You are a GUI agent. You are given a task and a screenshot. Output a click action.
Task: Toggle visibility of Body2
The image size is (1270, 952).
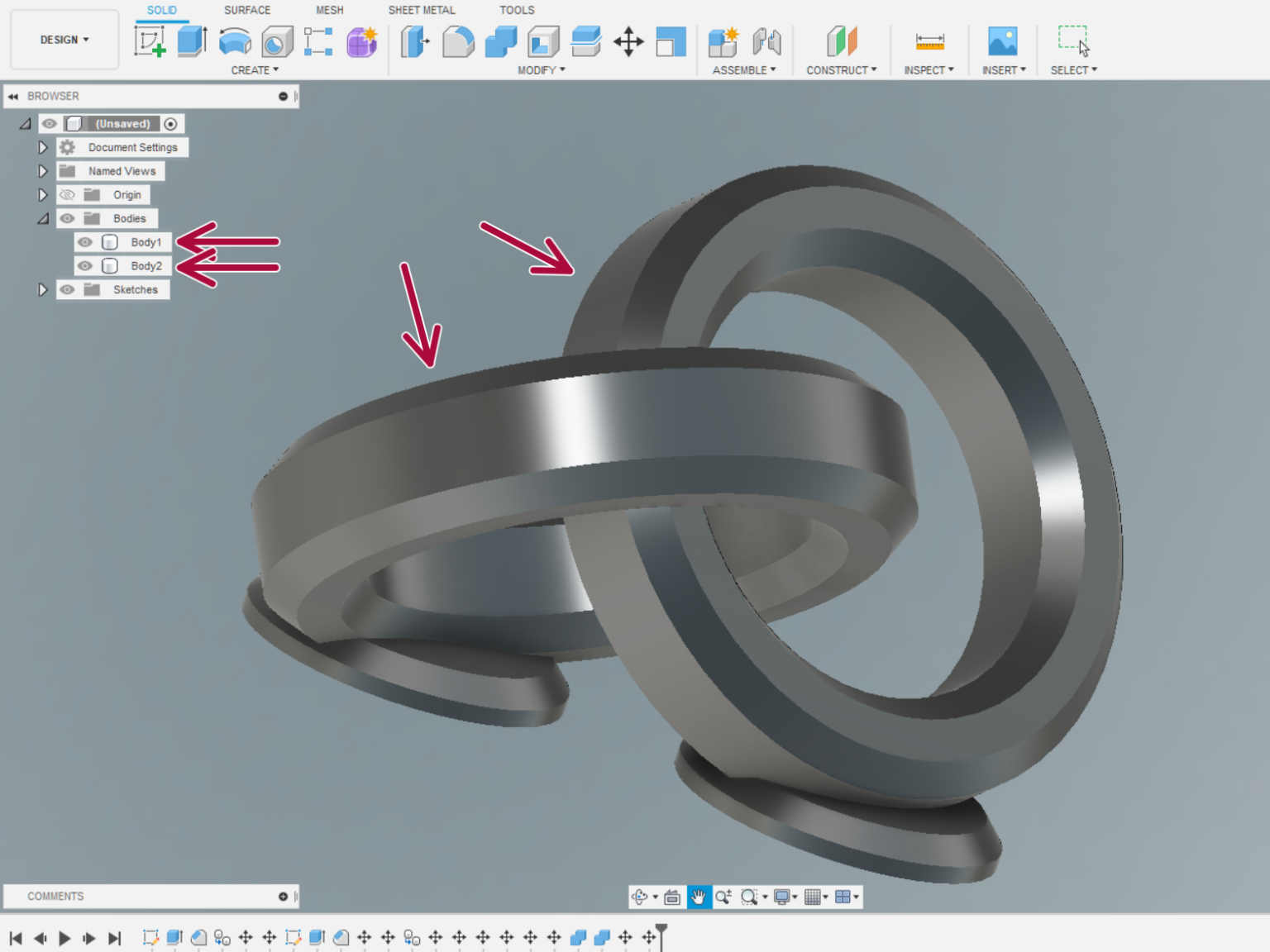pyautogui.click(x=85, y=266)
